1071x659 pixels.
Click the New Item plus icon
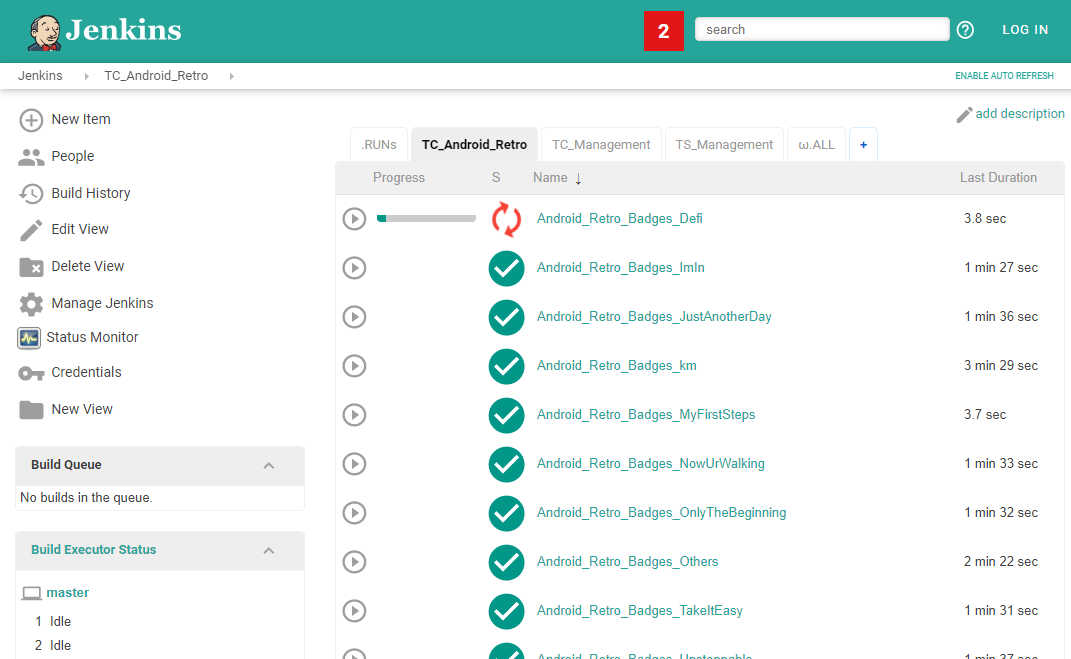click(31, 120)
